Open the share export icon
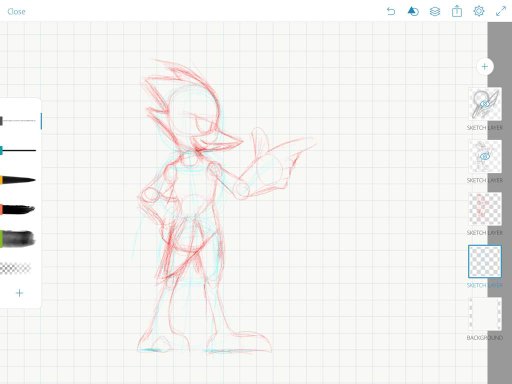The height and width of the screenshot is (384, 512). [x=457, y=11]
